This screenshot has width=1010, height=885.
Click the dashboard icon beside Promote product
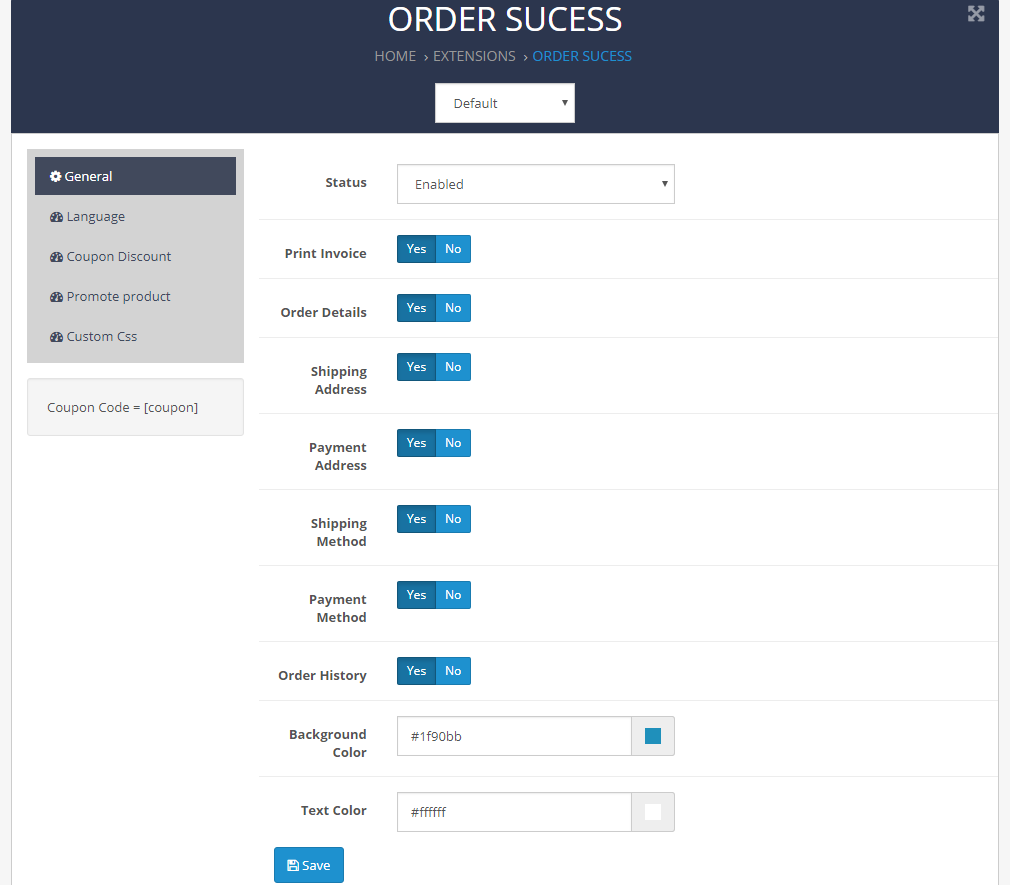click(56, 297)
